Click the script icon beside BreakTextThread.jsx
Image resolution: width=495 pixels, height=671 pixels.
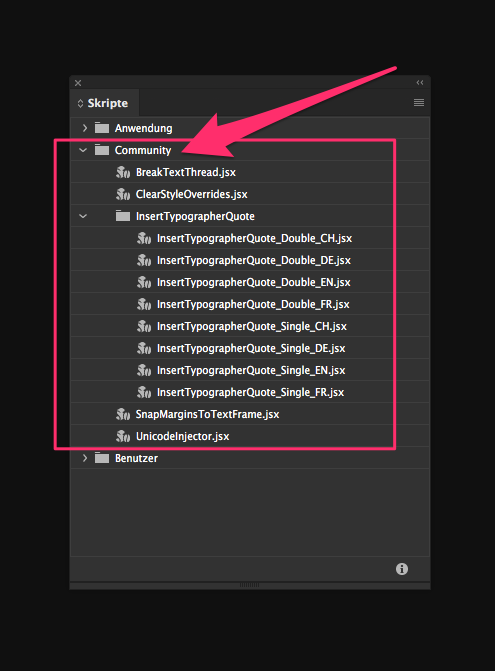[123, 172]
